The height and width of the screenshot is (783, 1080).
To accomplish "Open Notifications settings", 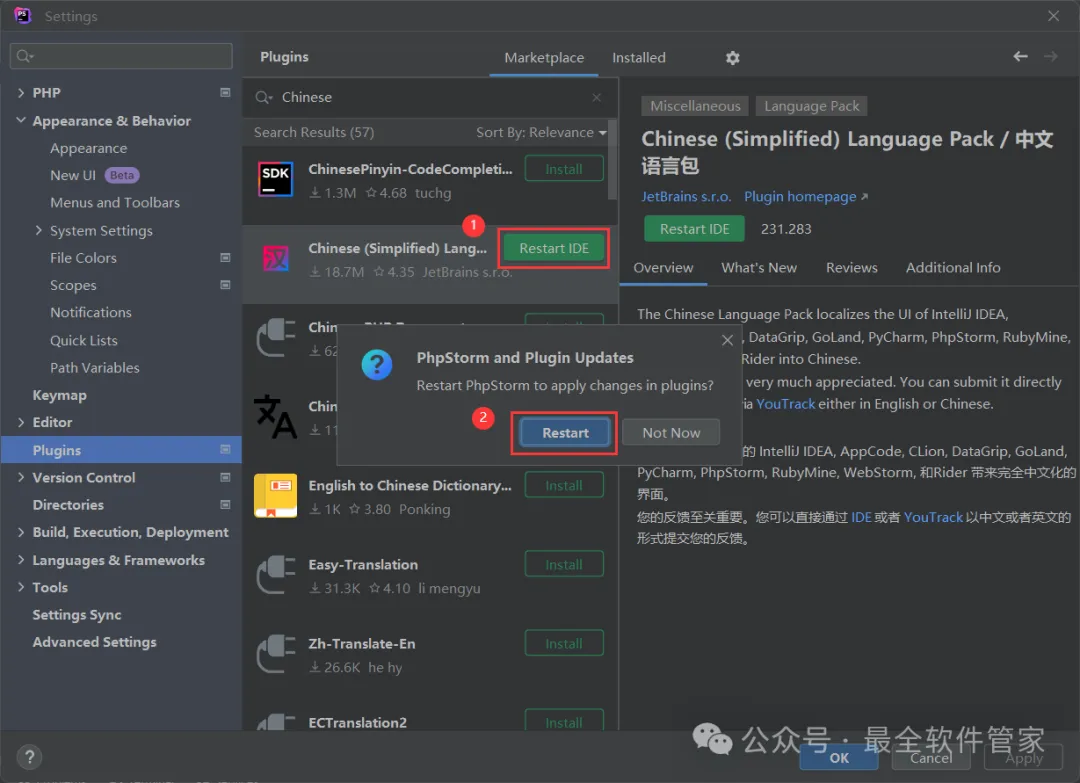I will [90, 312].
